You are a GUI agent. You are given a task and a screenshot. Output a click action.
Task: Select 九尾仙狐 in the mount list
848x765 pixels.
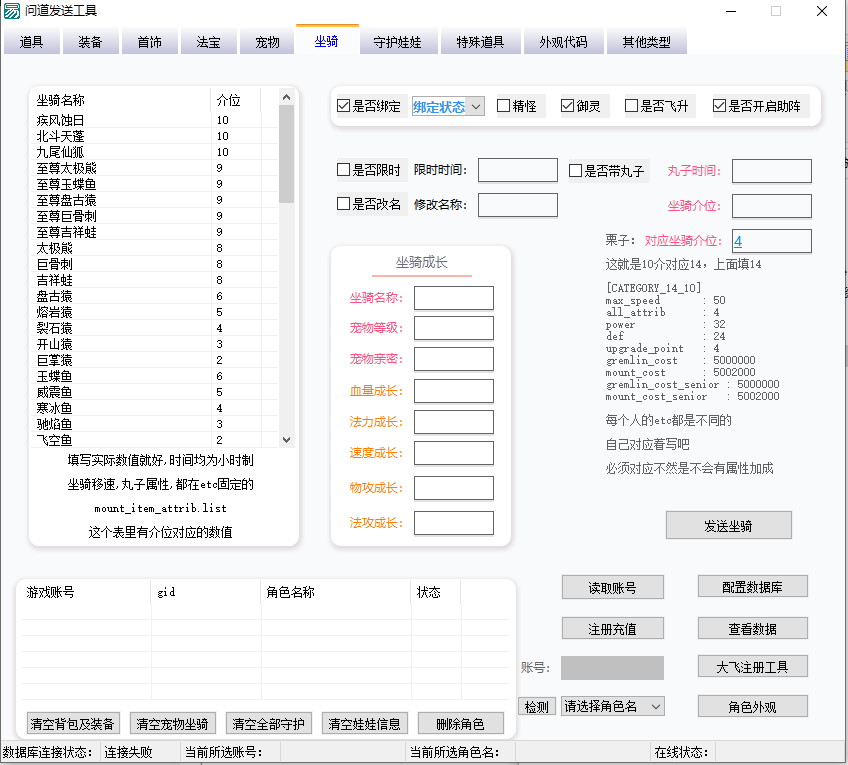63,152
